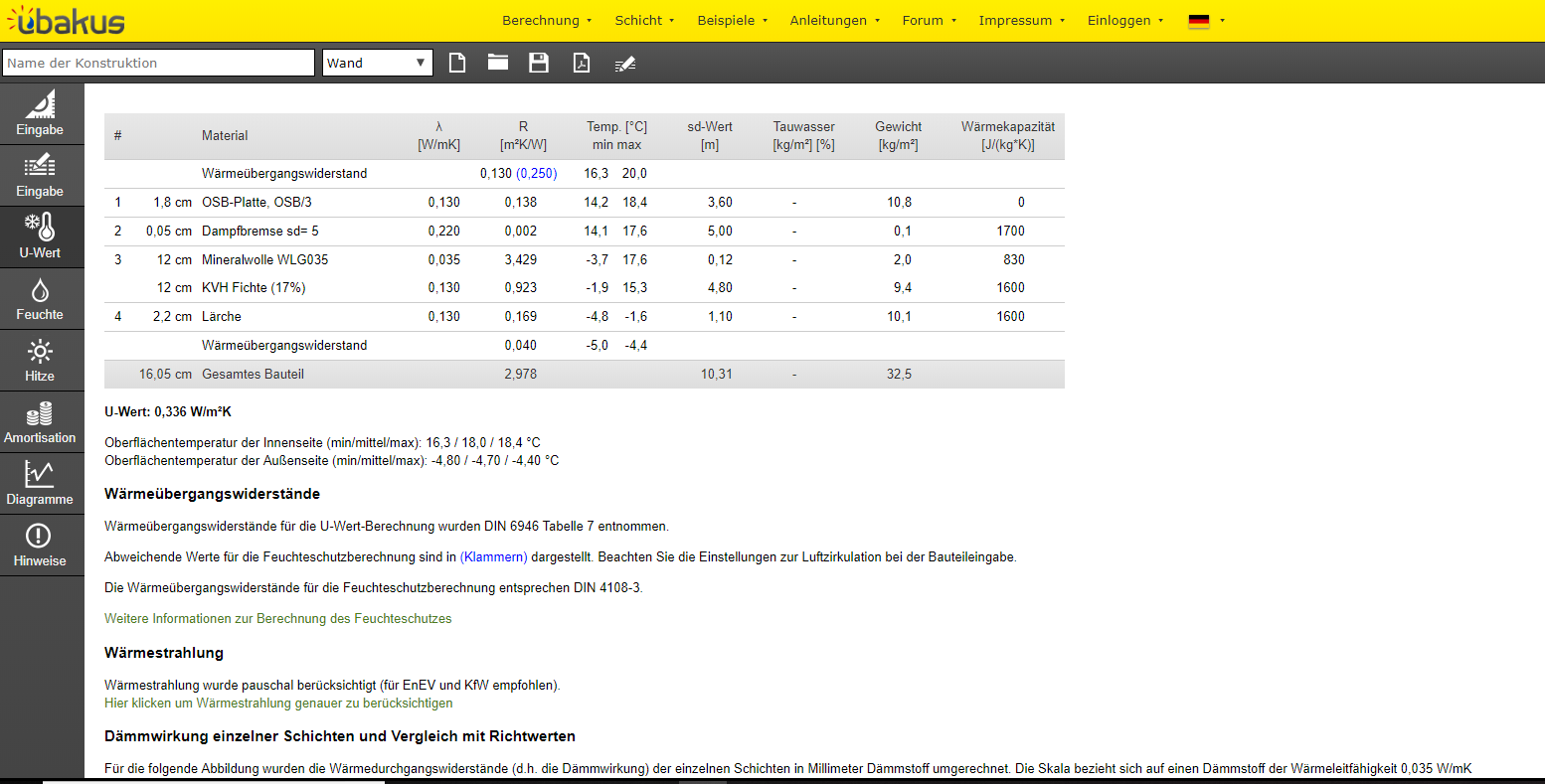The width and height of the screenshot is (1545, 784).
Task: Click link to calculate Wärmestrahlung more precisely
Action: [x=277, y=703]
